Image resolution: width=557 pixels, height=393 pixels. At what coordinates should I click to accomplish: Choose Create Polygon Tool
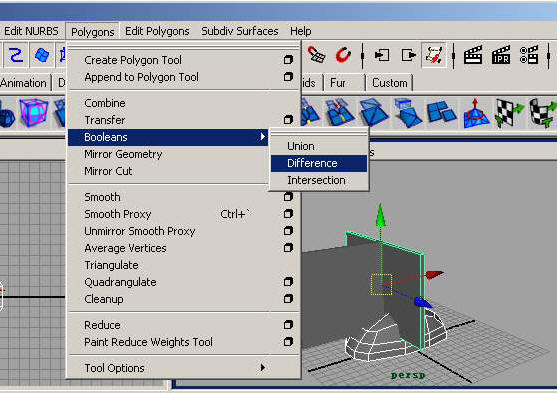133,60
